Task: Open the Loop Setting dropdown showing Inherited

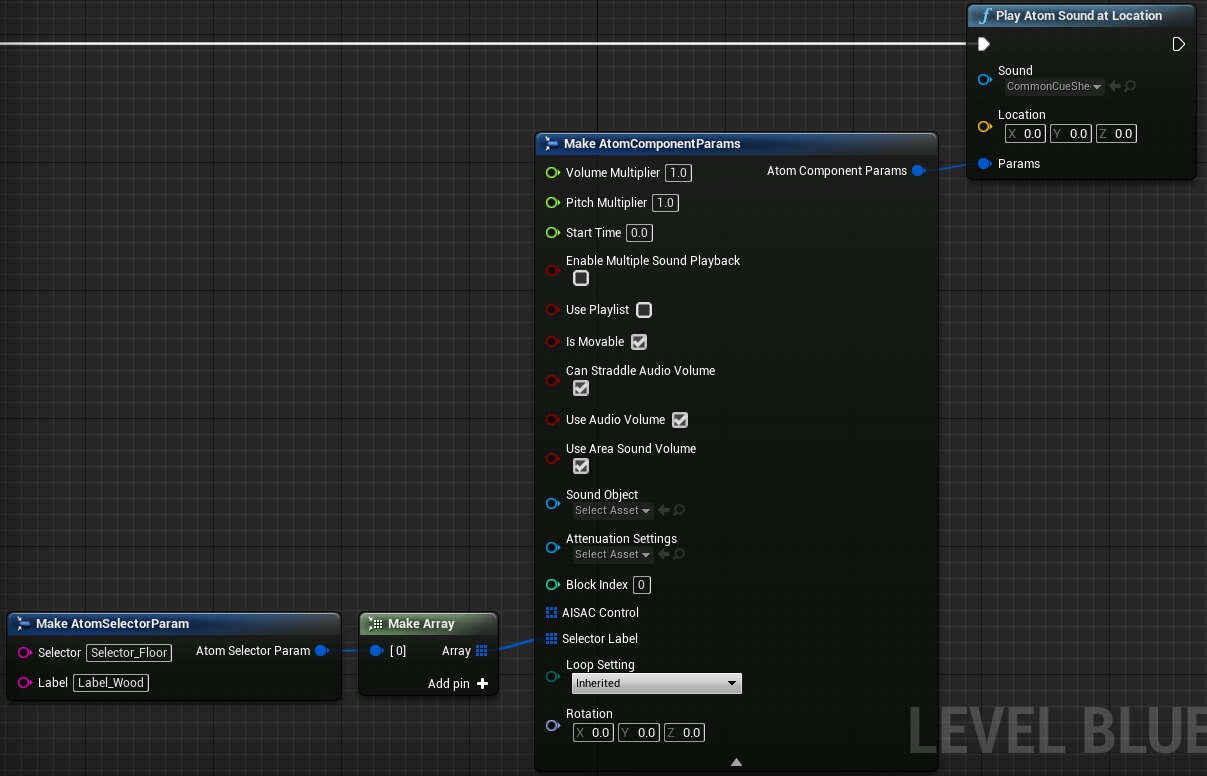Action: [x=656, y=683]
